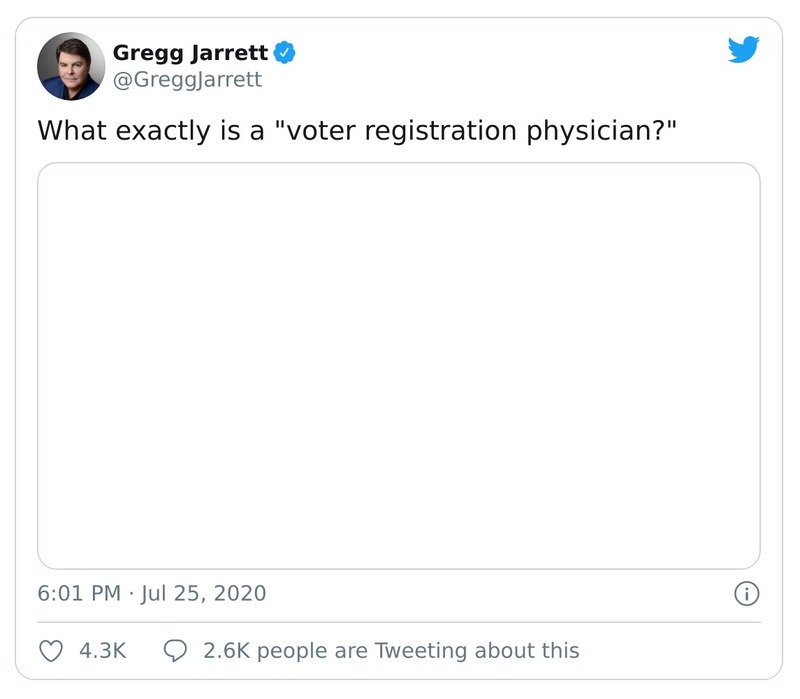Click the 2.6K tweet count
This screenshot has height=699, width=800.
click(x=224, y=649)
